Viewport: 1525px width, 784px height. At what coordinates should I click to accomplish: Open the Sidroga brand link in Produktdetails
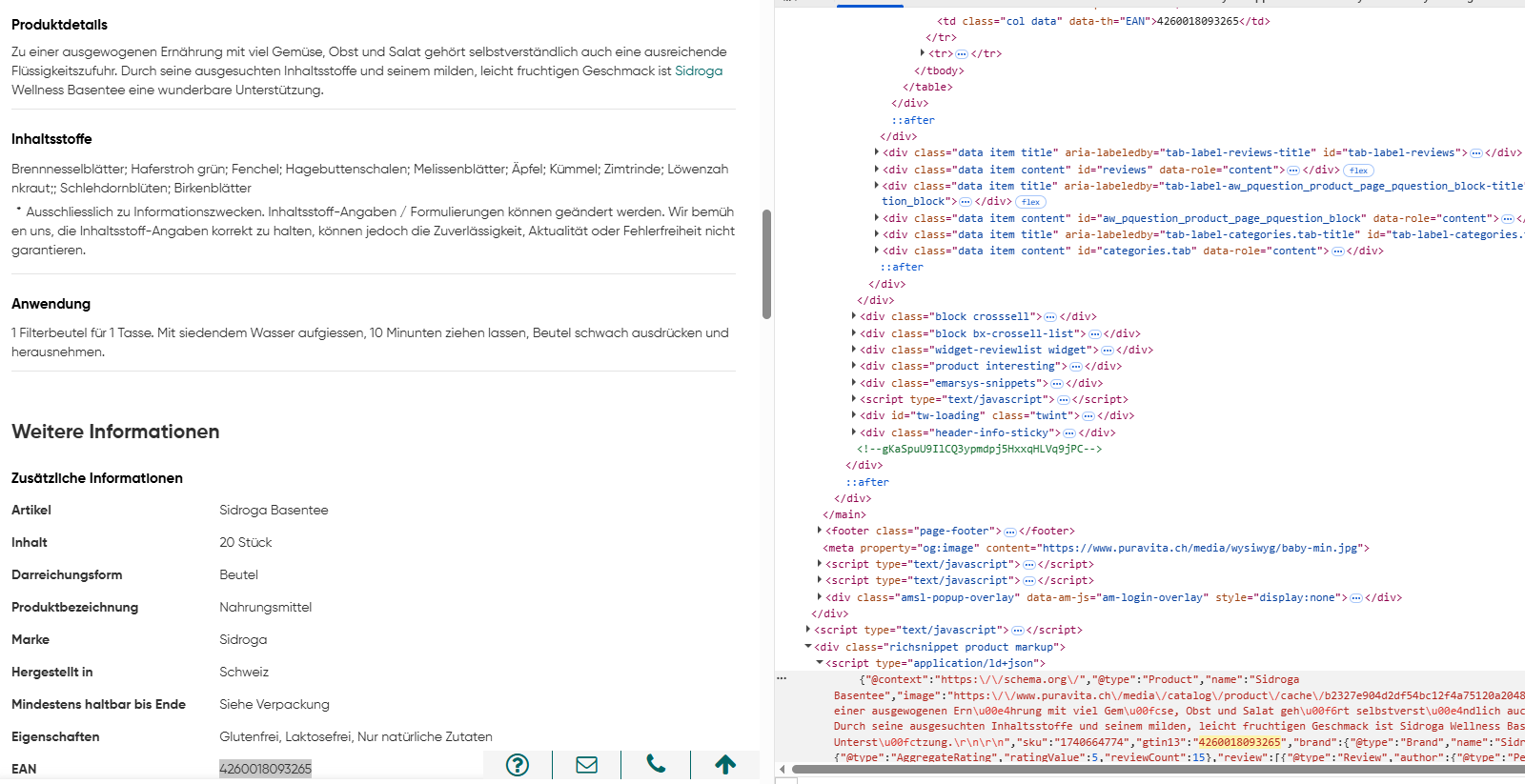point(699,70)
